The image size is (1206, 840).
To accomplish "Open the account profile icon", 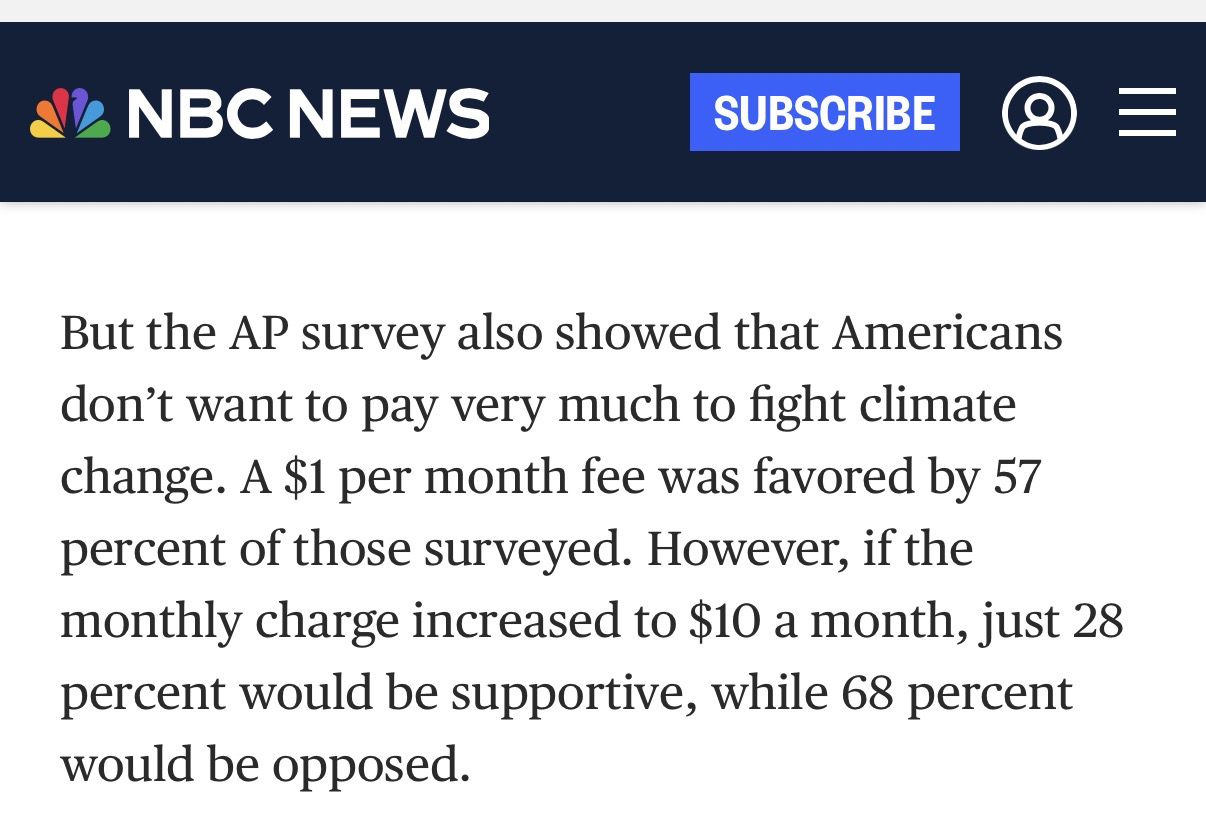I will click(x=1039, y=113).
